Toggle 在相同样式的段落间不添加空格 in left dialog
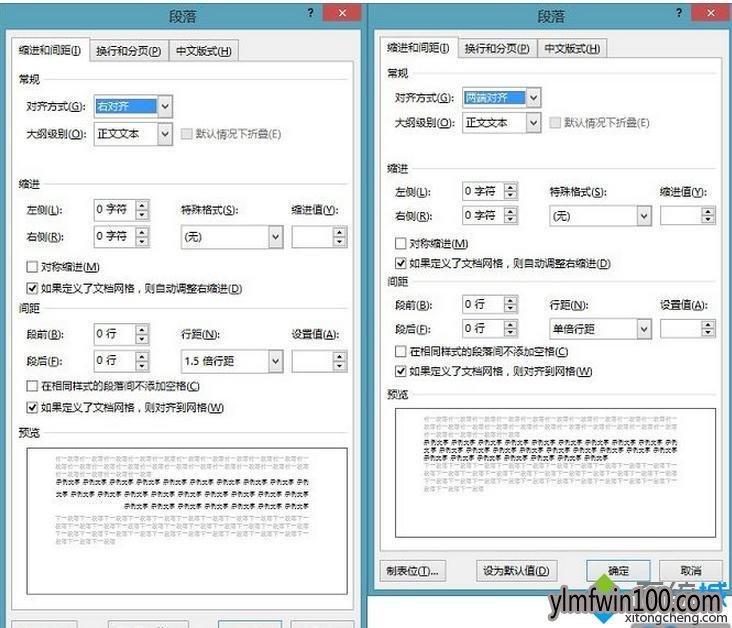Viewport: 732px width, 628px height. 32,386
